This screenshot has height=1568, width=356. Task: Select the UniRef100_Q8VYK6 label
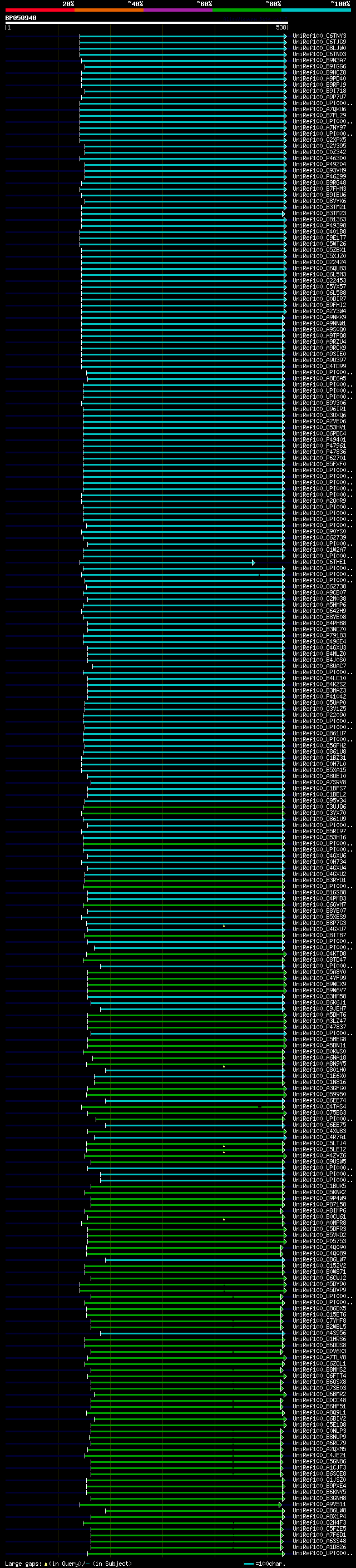319,201
